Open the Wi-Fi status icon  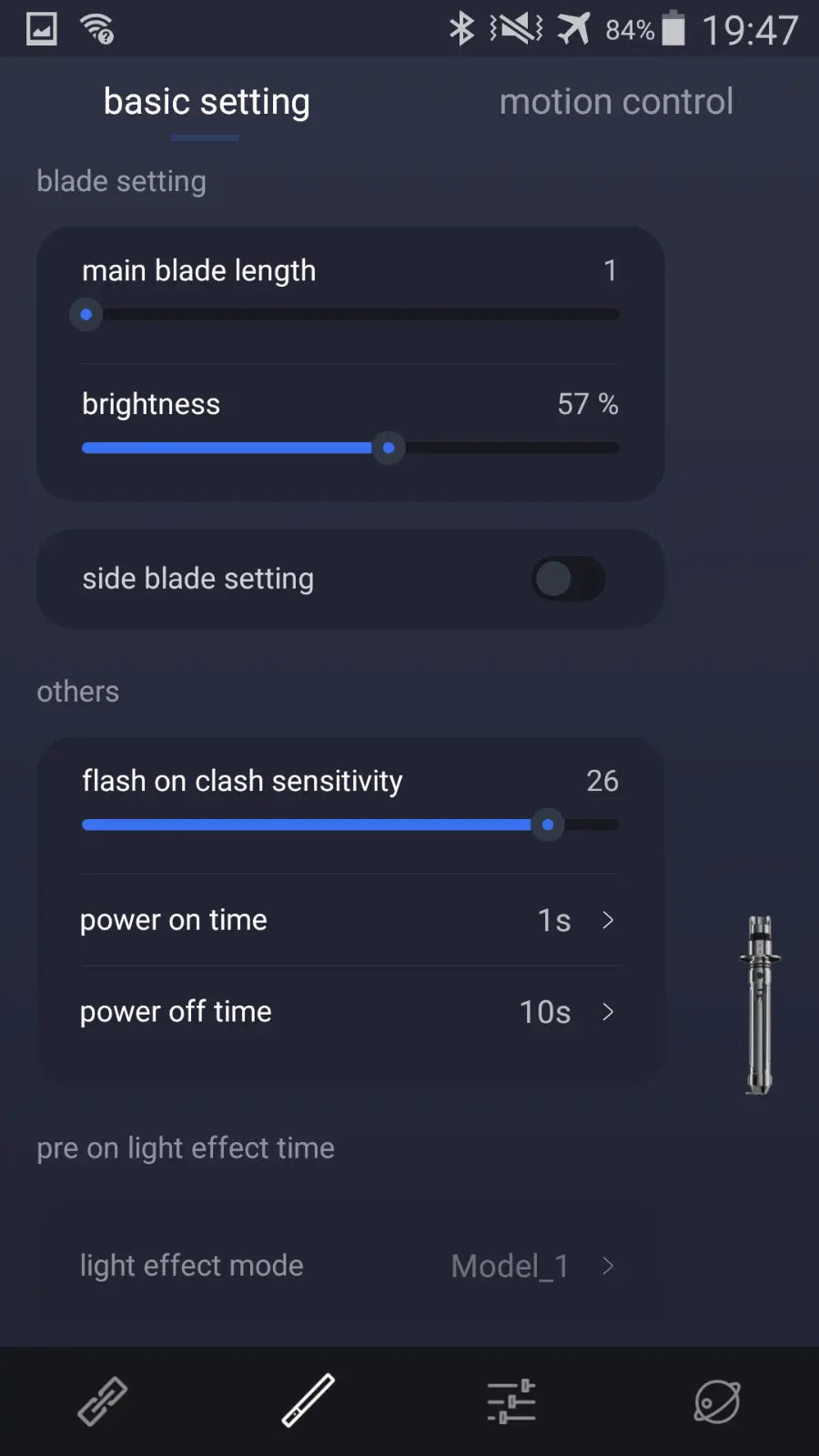coord(94,27)
